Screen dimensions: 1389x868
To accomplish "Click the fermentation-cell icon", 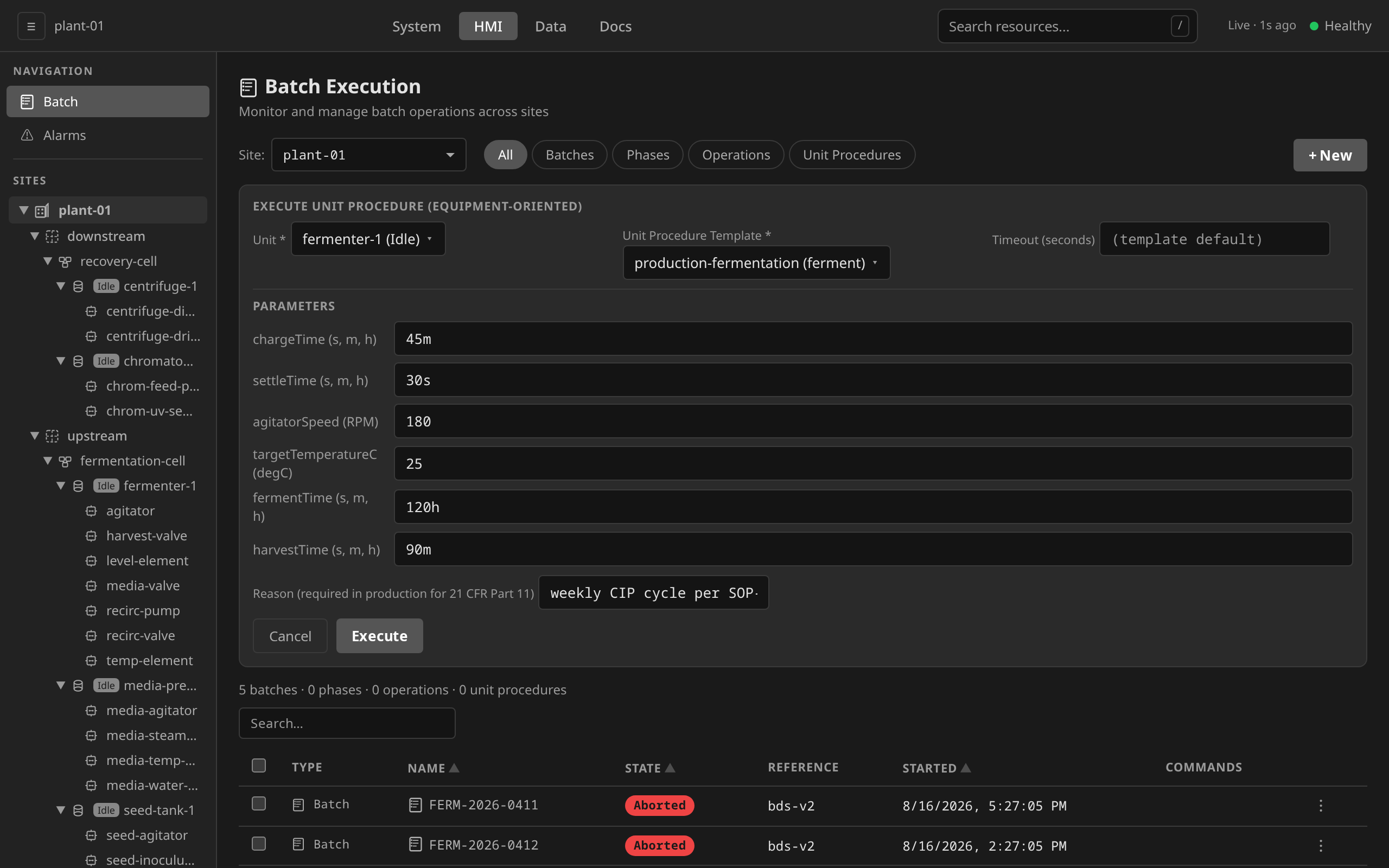I will [65, 461].
